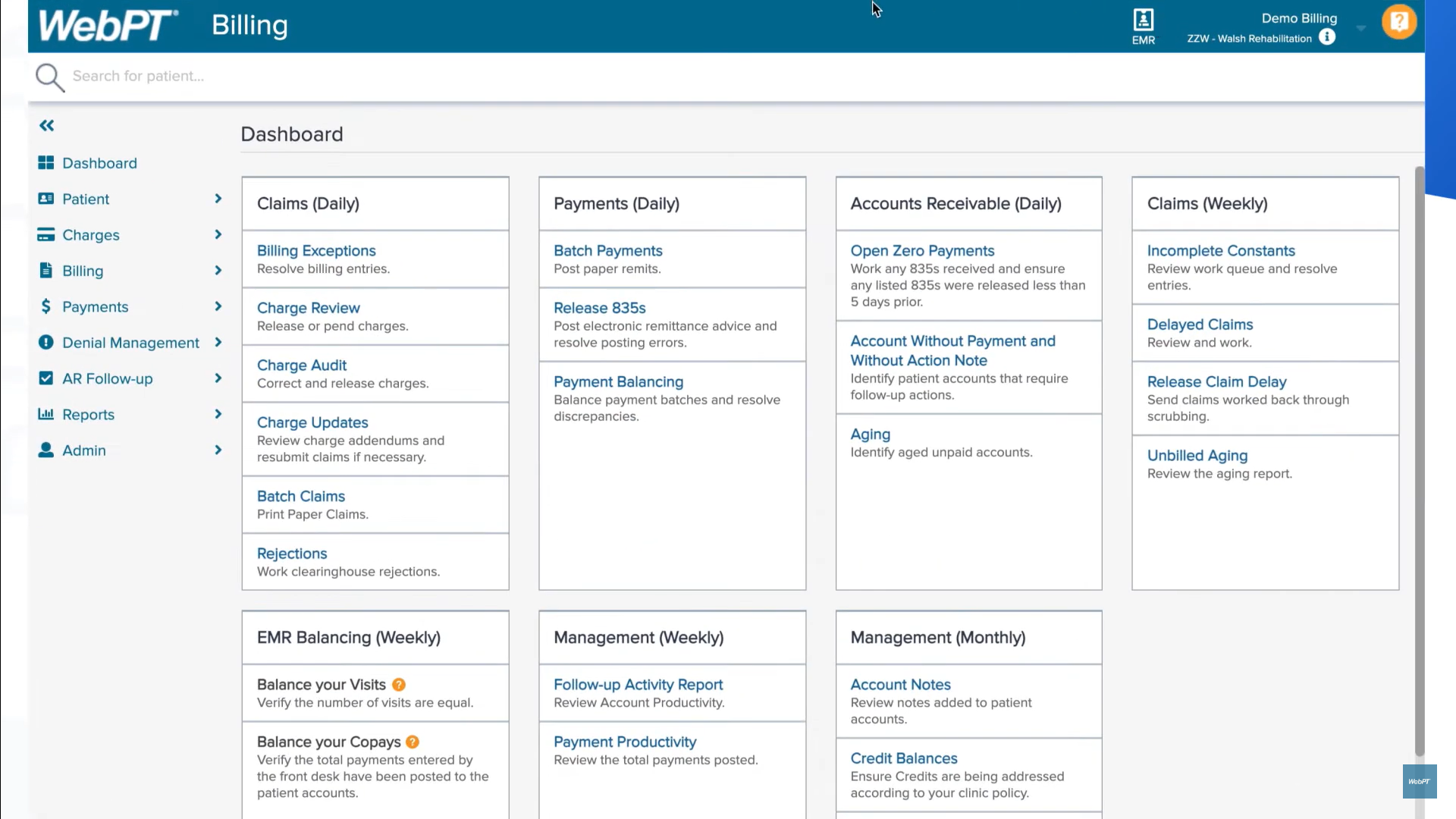Click the search magnifier icon
1456x819 pixels.
pos(50,77)
